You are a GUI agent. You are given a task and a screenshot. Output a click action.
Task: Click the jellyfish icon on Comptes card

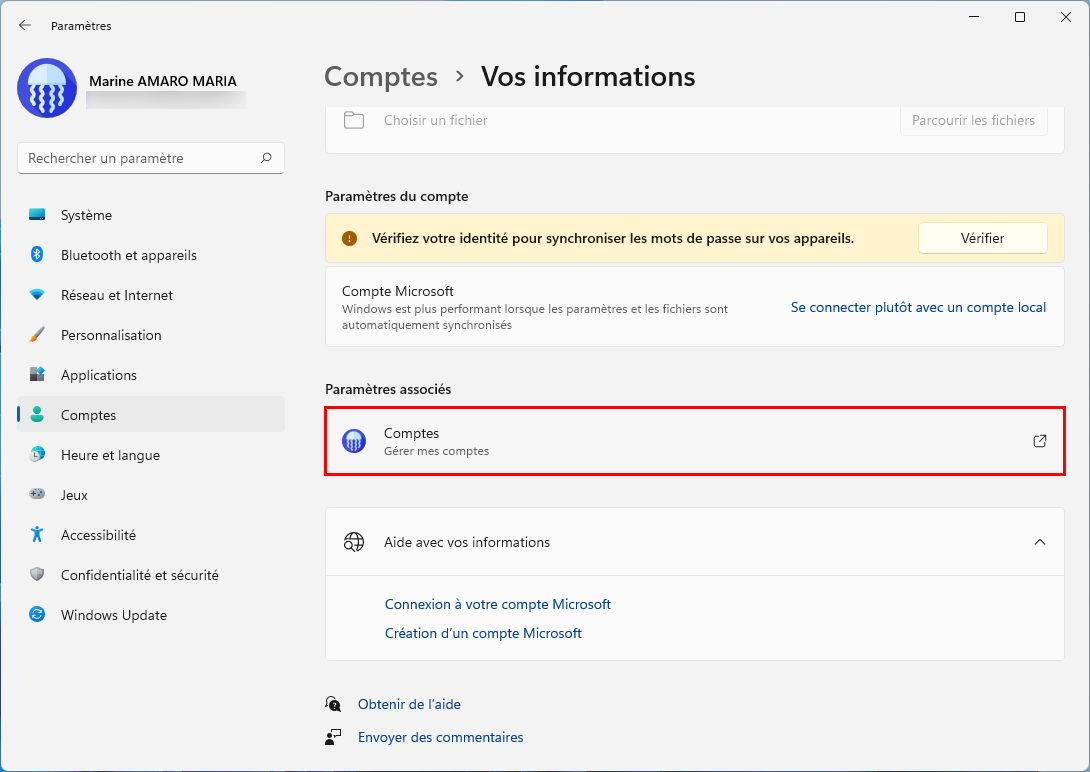coord(354,441)
